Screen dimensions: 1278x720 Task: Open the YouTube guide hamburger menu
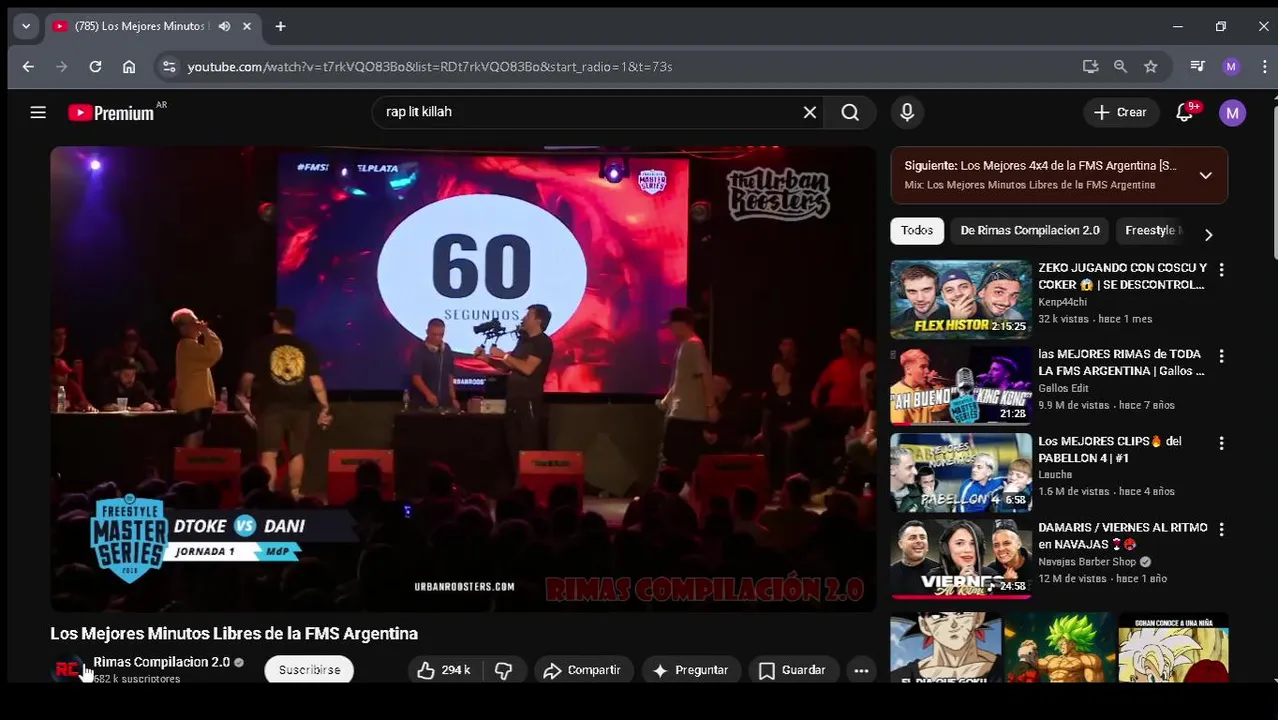[38, 112]
